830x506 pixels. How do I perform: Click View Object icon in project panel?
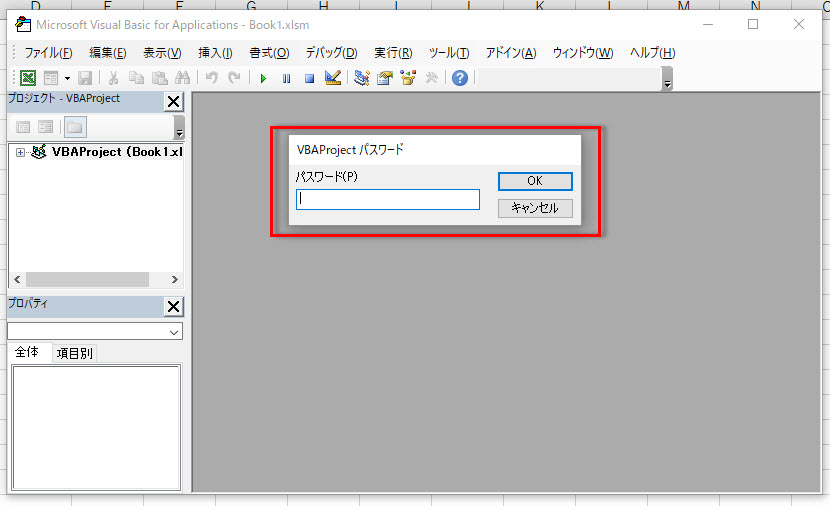coord(46,127)
